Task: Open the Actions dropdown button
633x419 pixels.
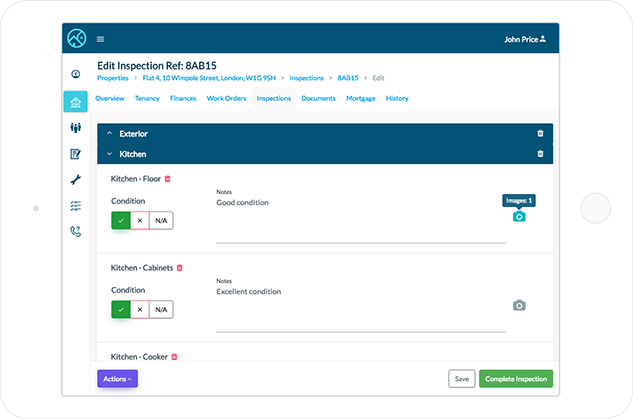Action: 117,379
